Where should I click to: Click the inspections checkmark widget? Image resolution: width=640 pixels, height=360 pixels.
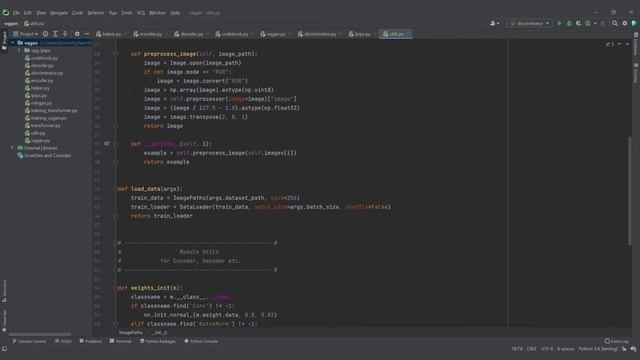(610, 44)
